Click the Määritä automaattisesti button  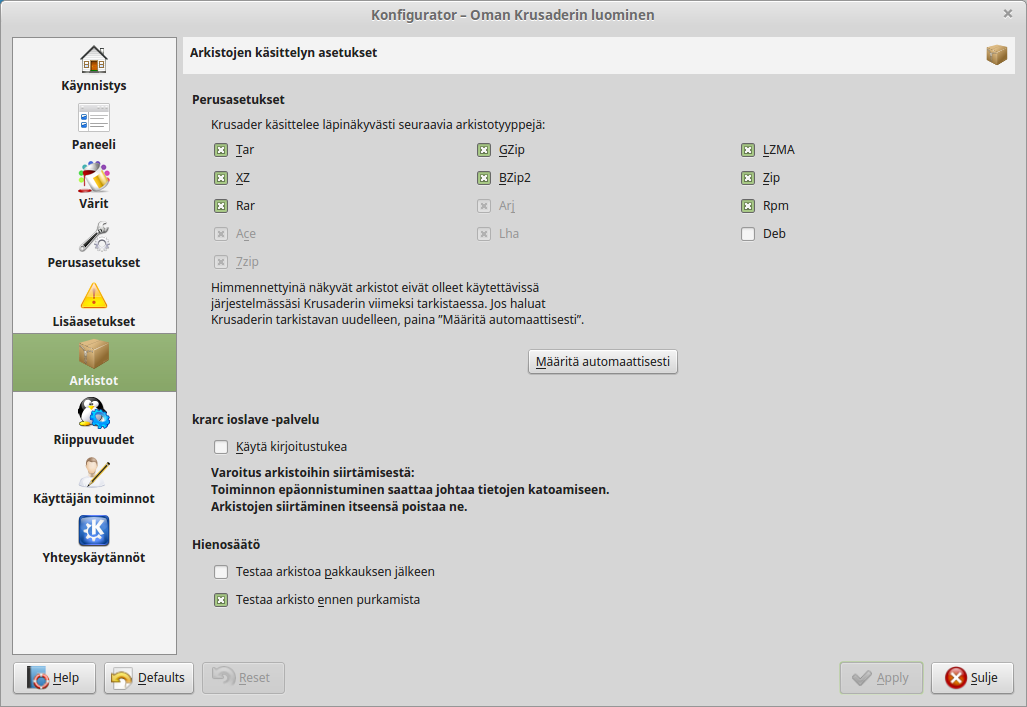(x=603, y=362)
